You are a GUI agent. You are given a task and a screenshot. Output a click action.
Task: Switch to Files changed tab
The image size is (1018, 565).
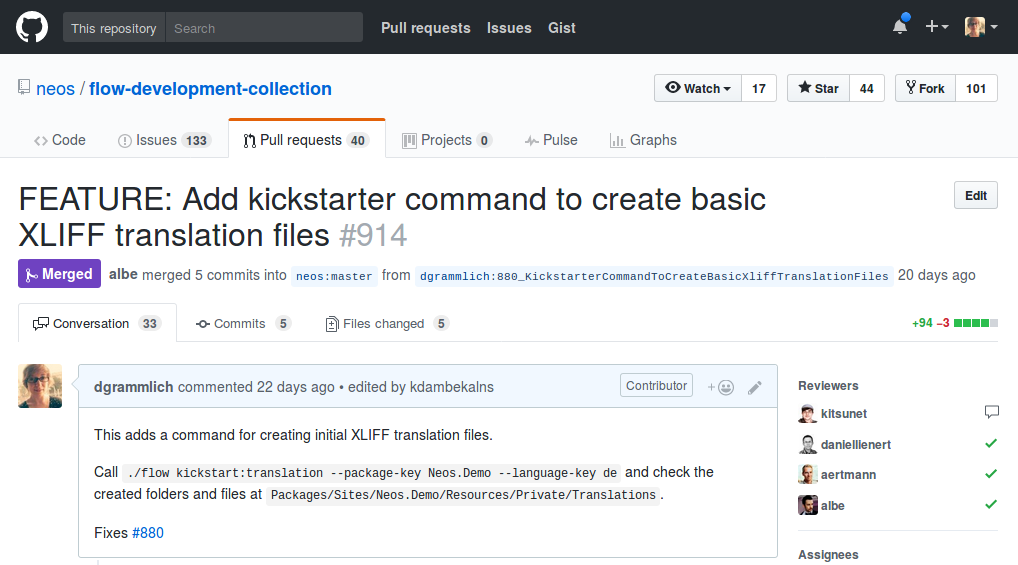click(386, 323)
